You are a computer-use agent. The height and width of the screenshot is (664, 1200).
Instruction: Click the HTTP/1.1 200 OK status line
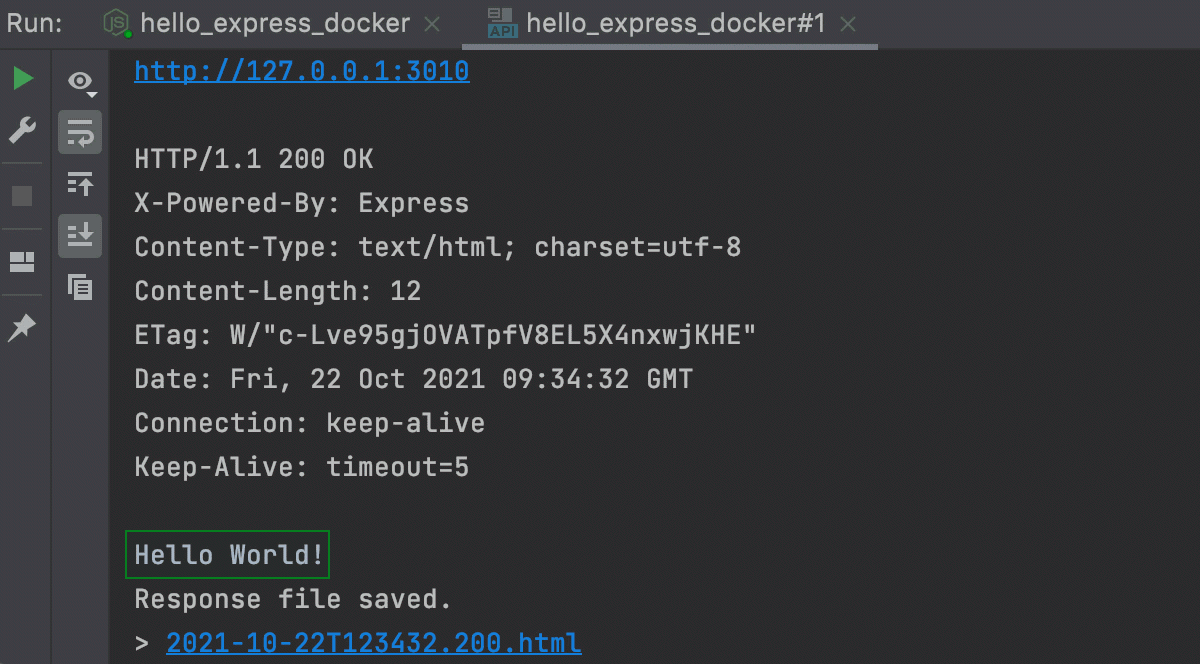(x=254, y=159)
